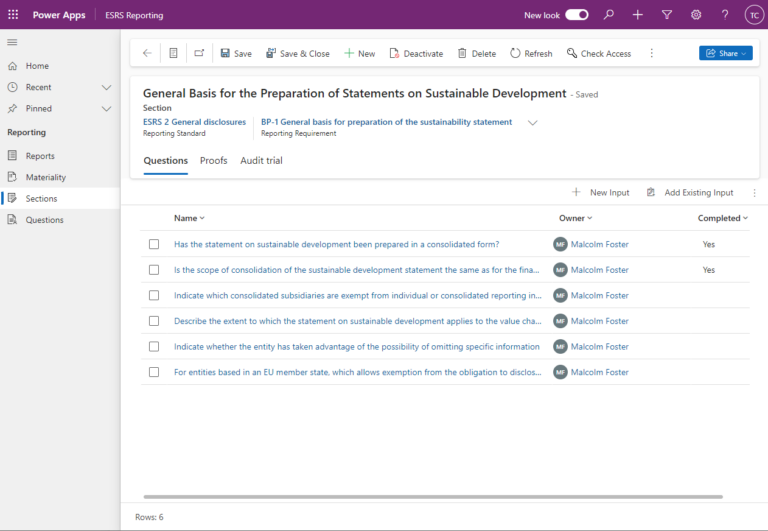Toggle the New look switch

[577, 15]
